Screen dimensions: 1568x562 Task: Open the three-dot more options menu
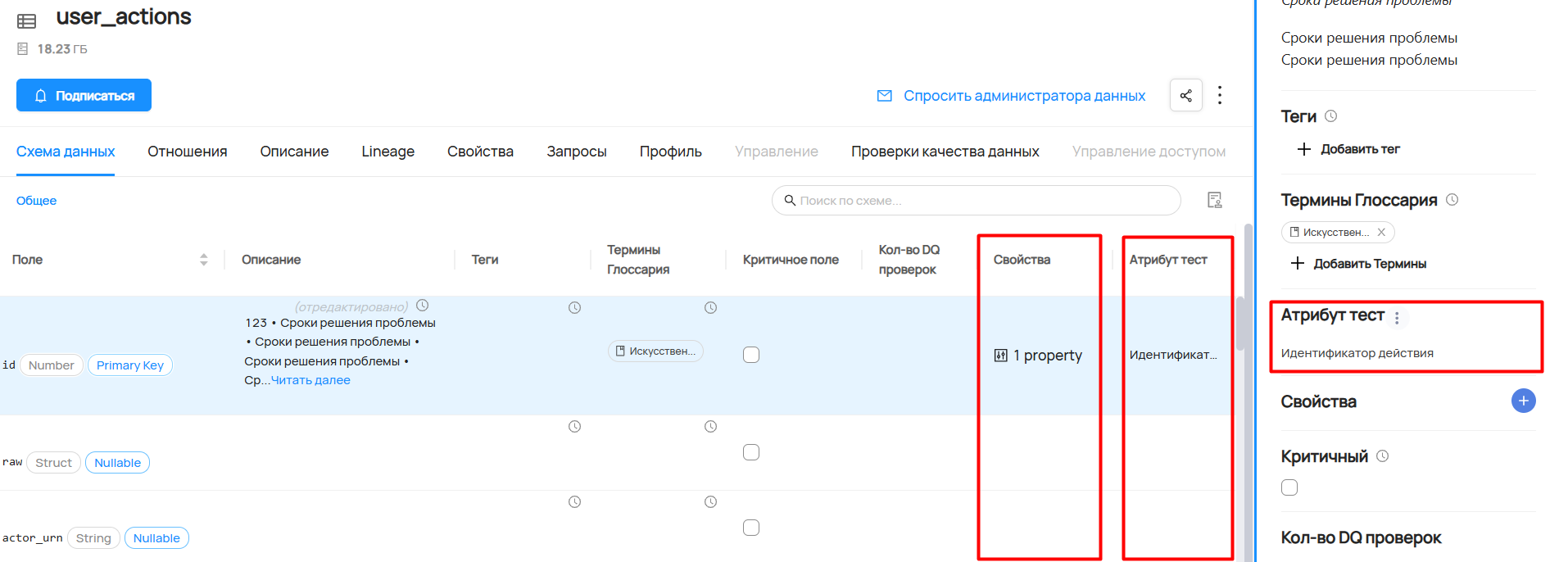click(x=1220, y=95)
